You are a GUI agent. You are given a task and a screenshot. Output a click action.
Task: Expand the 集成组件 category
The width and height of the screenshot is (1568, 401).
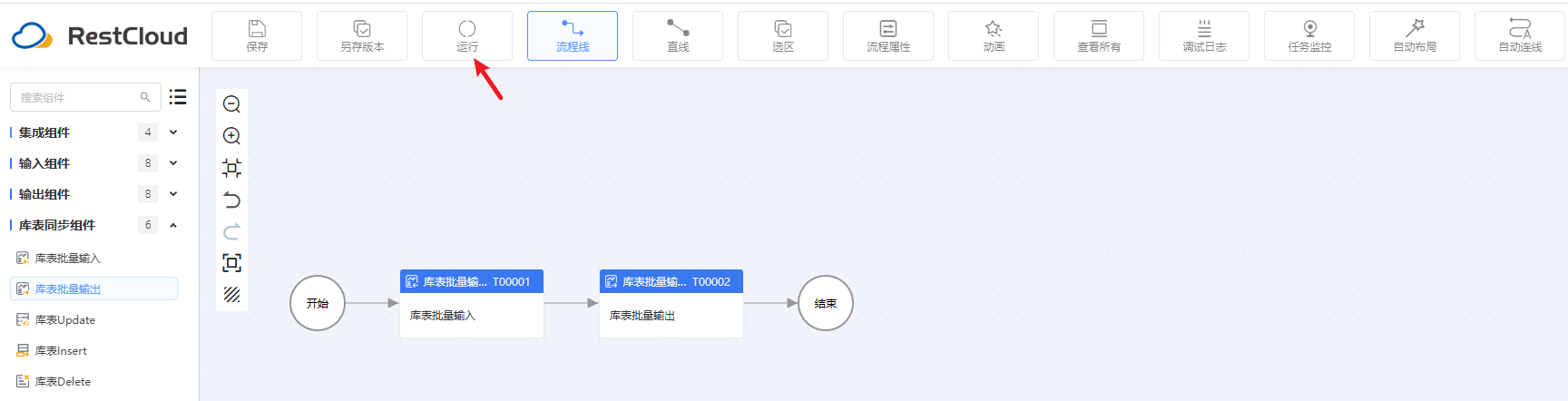173,132
